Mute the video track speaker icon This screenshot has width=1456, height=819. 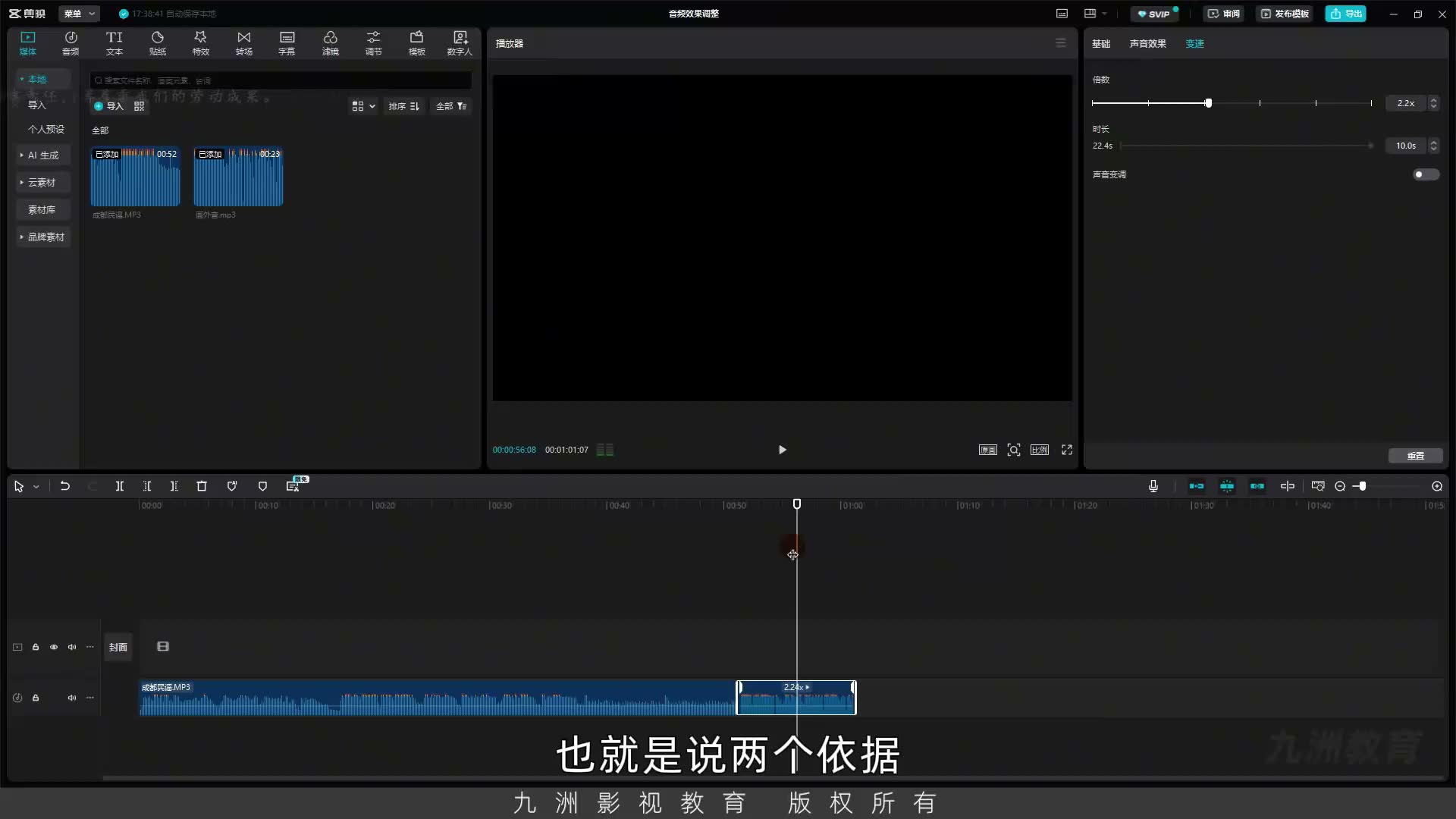coord(72,647)
